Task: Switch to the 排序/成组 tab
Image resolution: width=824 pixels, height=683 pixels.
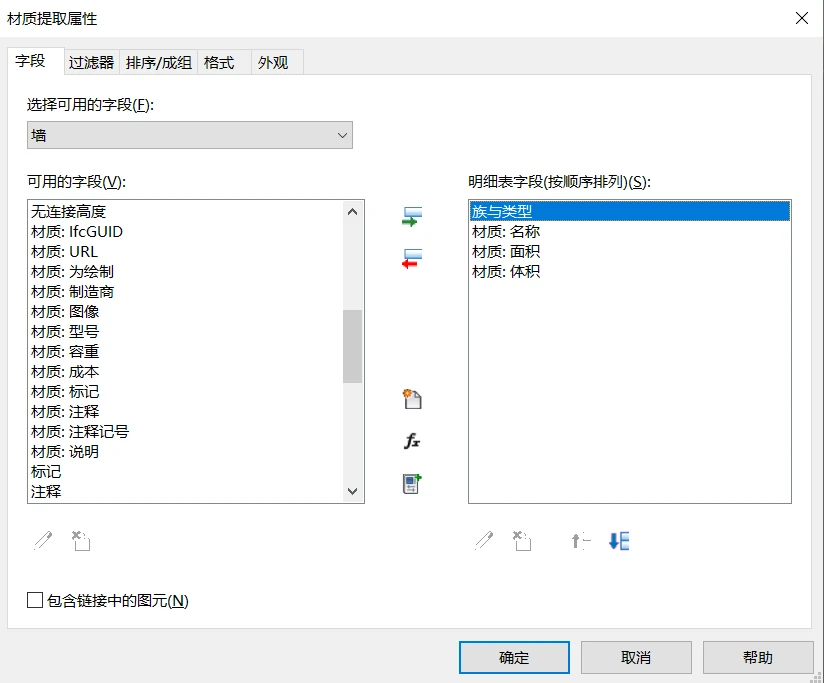Action: (x=159, y=63)
